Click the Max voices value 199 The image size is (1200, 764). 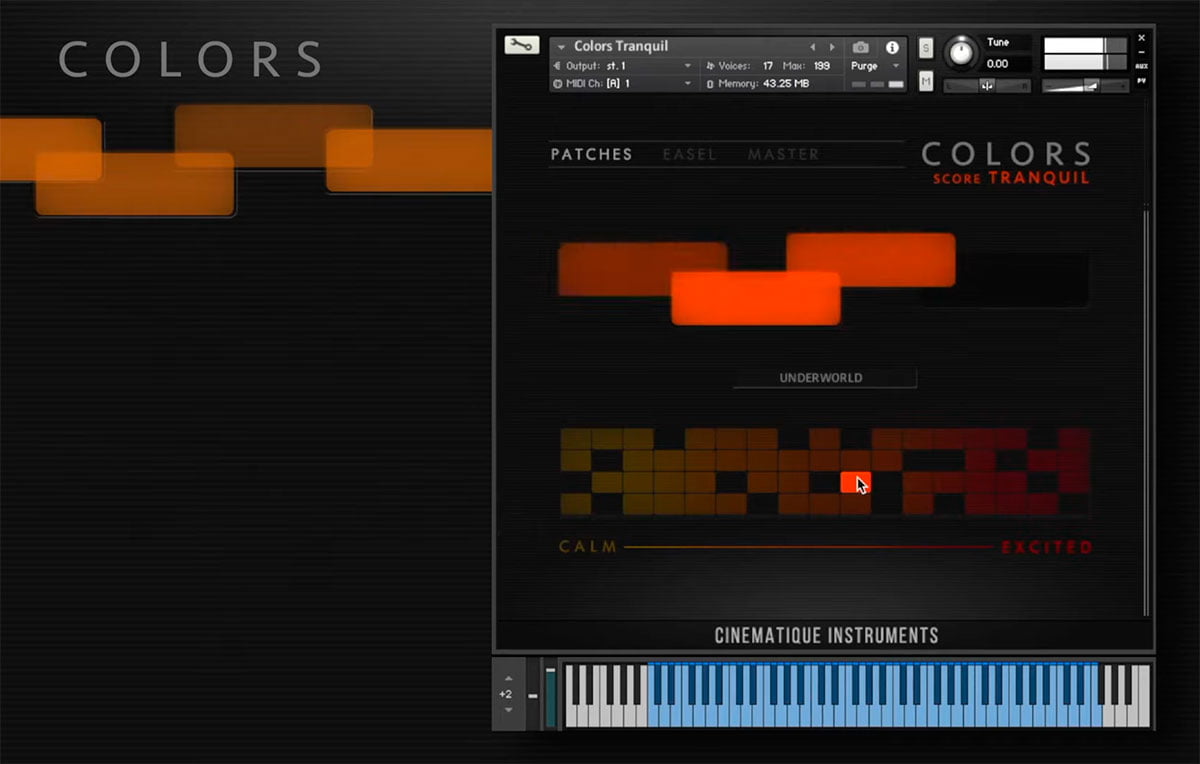click(822, 66)
